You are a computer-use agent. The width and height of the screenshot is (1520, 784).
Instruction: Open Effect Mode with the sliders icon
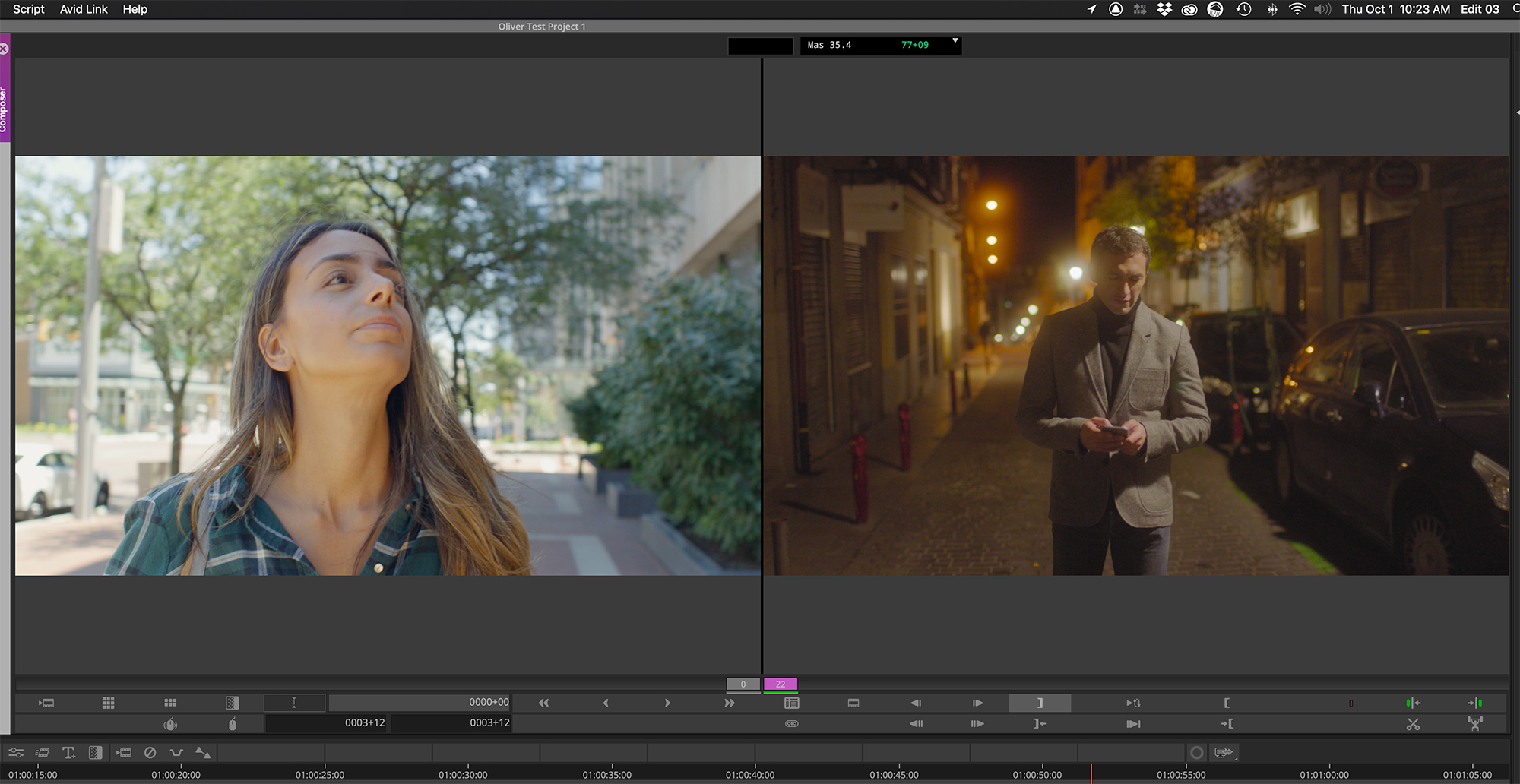point(16,752)
